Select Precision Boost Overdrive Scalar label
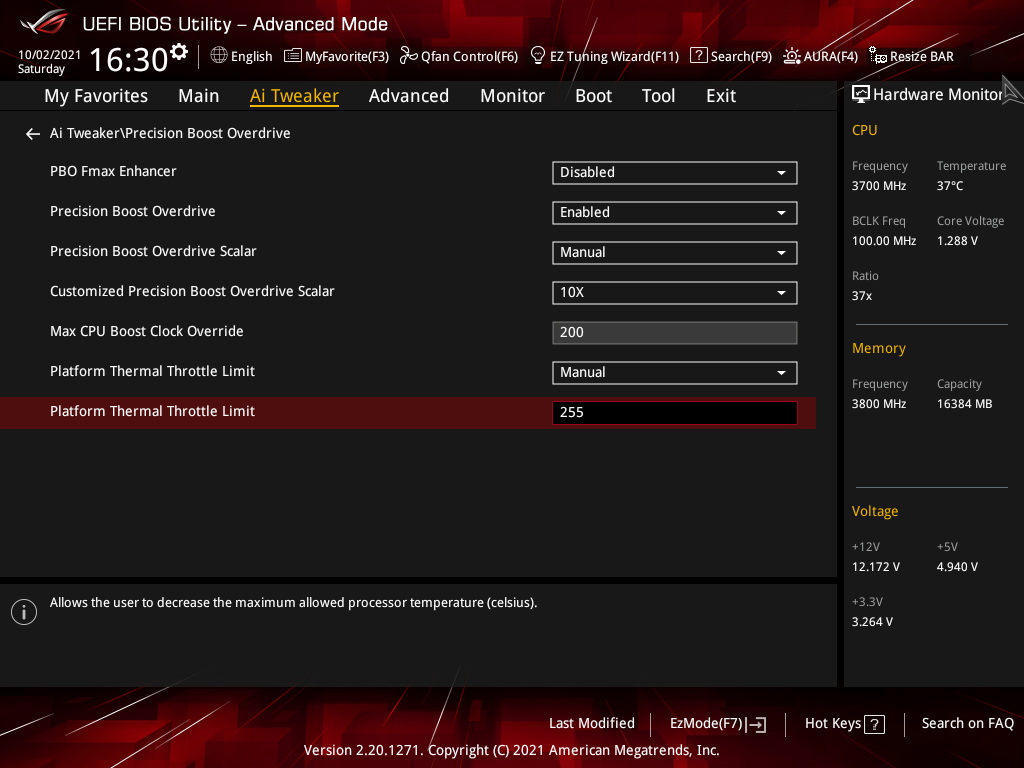The height and width of the screenshot is (768, 1024). click(153, 251)
